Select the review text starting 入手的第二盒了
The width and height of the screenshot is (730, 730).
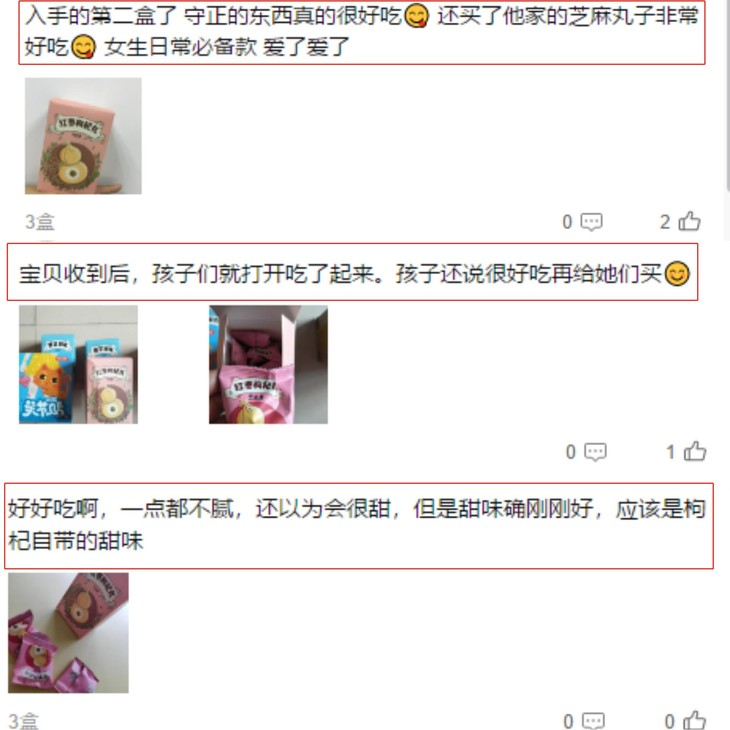point(362,32)
